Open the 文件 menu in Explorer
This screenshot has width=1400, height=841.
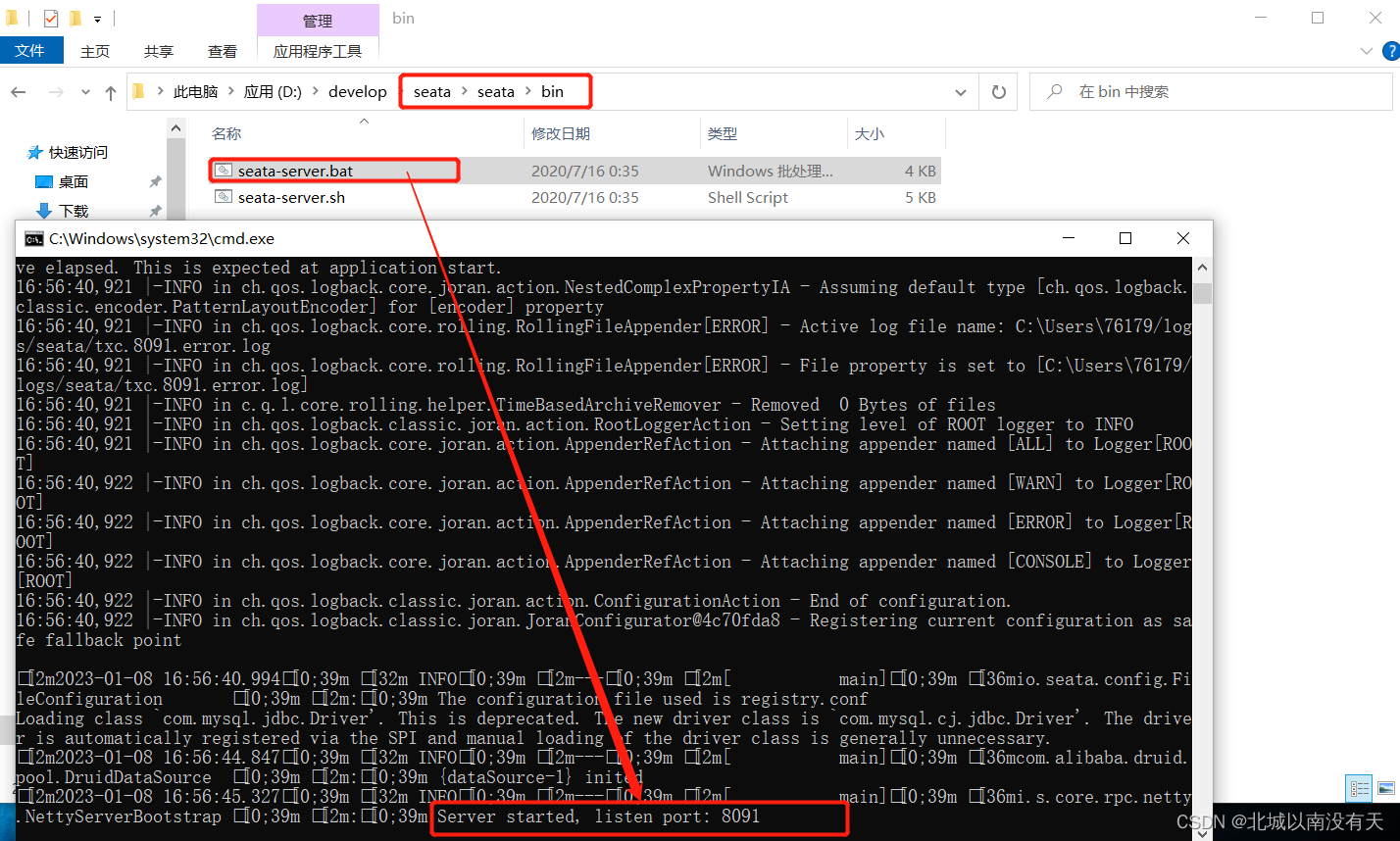[30, 51]
